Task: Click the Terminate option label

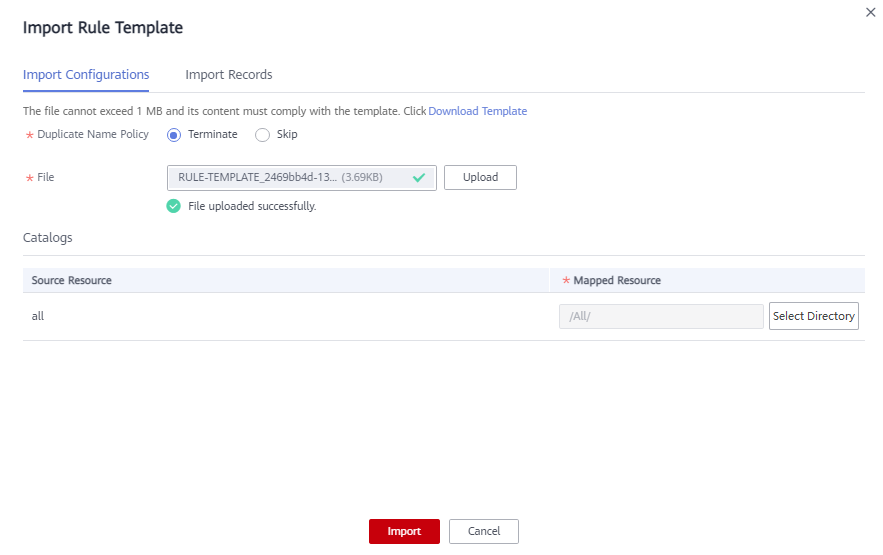Action: coord(212,135)
